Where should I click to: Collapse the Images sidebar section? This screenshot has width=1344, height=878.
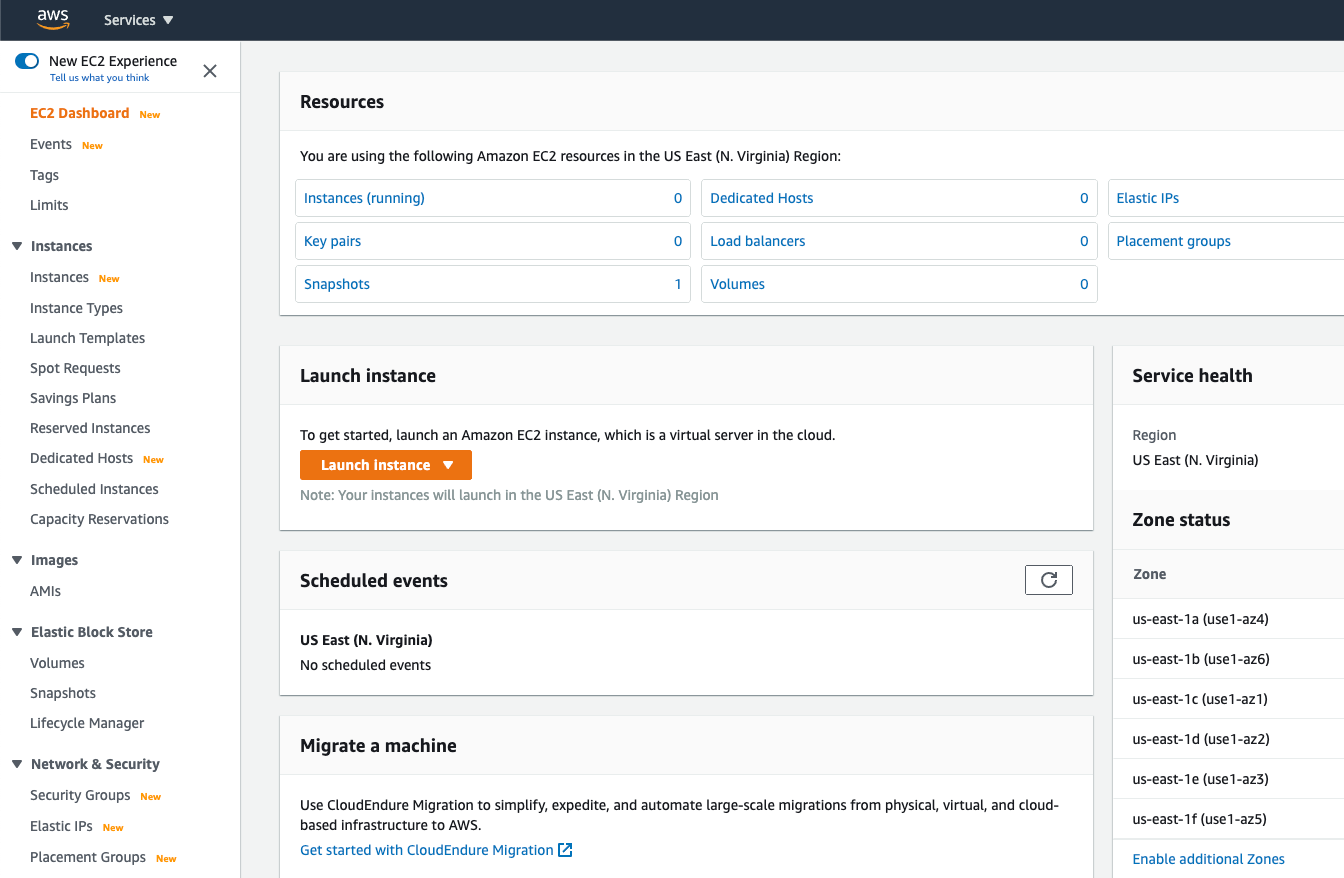tap(17, 560)
